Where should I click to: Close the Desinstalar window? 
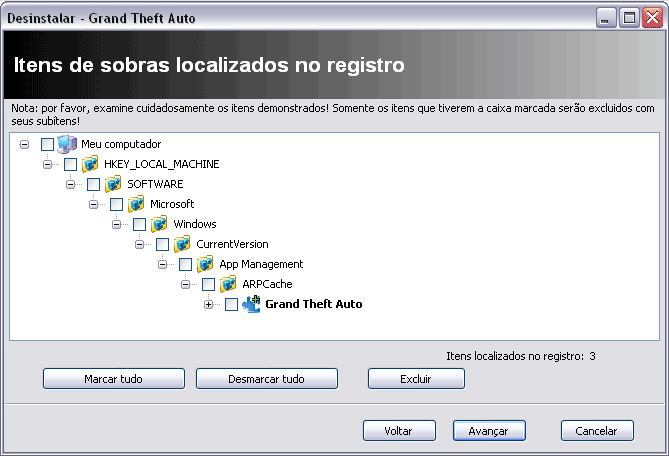653,18
